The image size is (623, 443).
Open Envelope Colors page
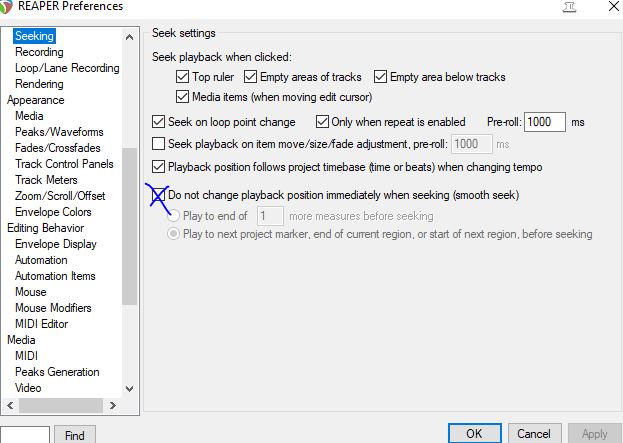pyautogui.click(x=53, y=212)
